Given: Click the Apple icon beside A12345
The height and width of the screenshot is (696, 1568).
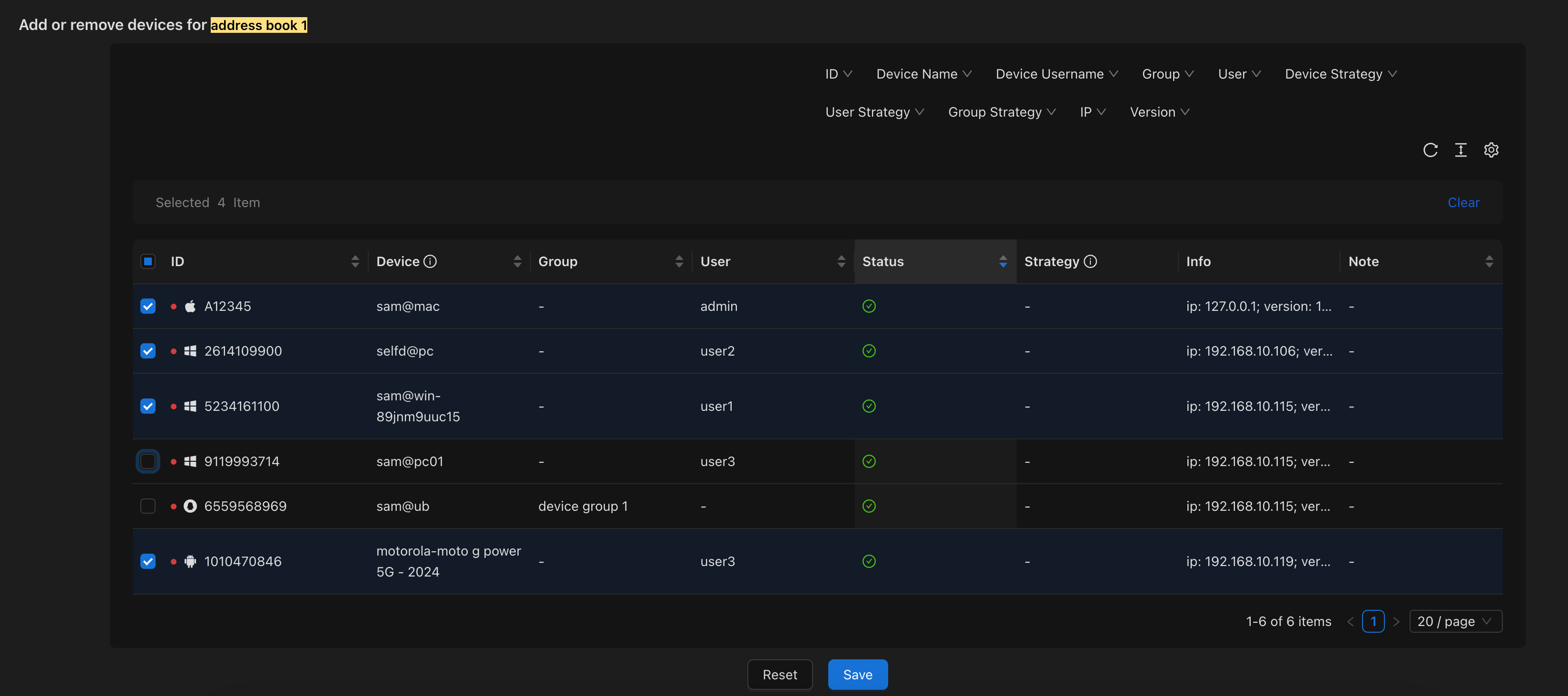Looking at the screenshot, I should coord(190,306).
